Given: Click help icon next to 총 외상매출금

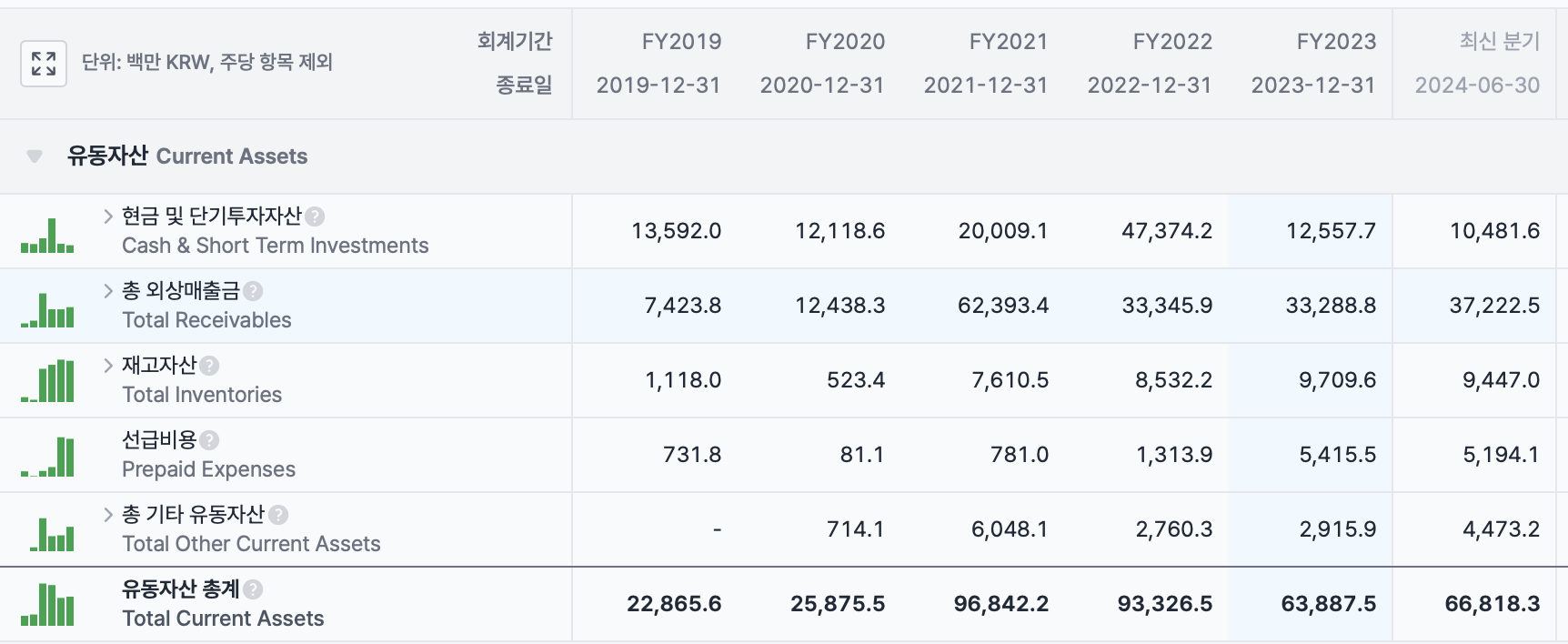Looking at the screenshot, I should click(253, 291).
